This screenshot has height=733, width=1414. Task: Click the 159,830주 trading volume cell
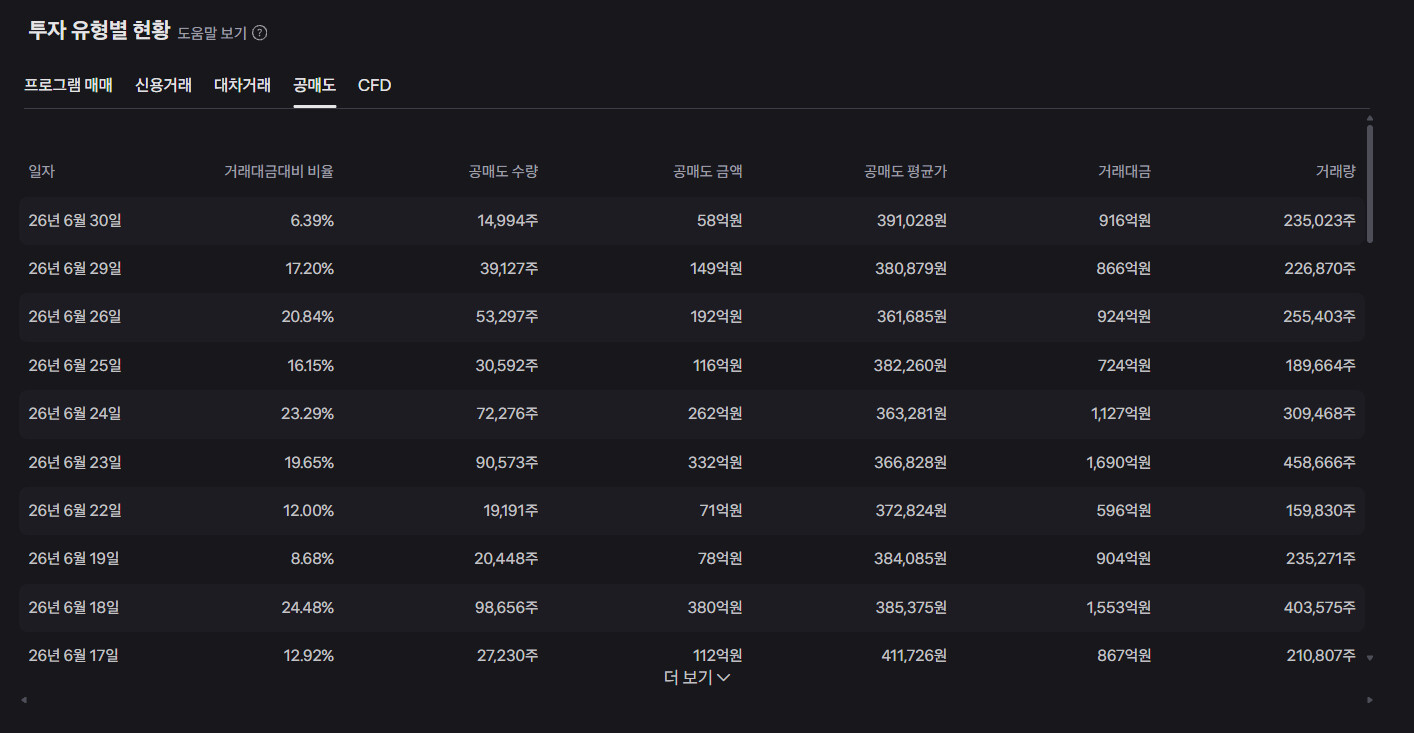(x=1321, y=510)
